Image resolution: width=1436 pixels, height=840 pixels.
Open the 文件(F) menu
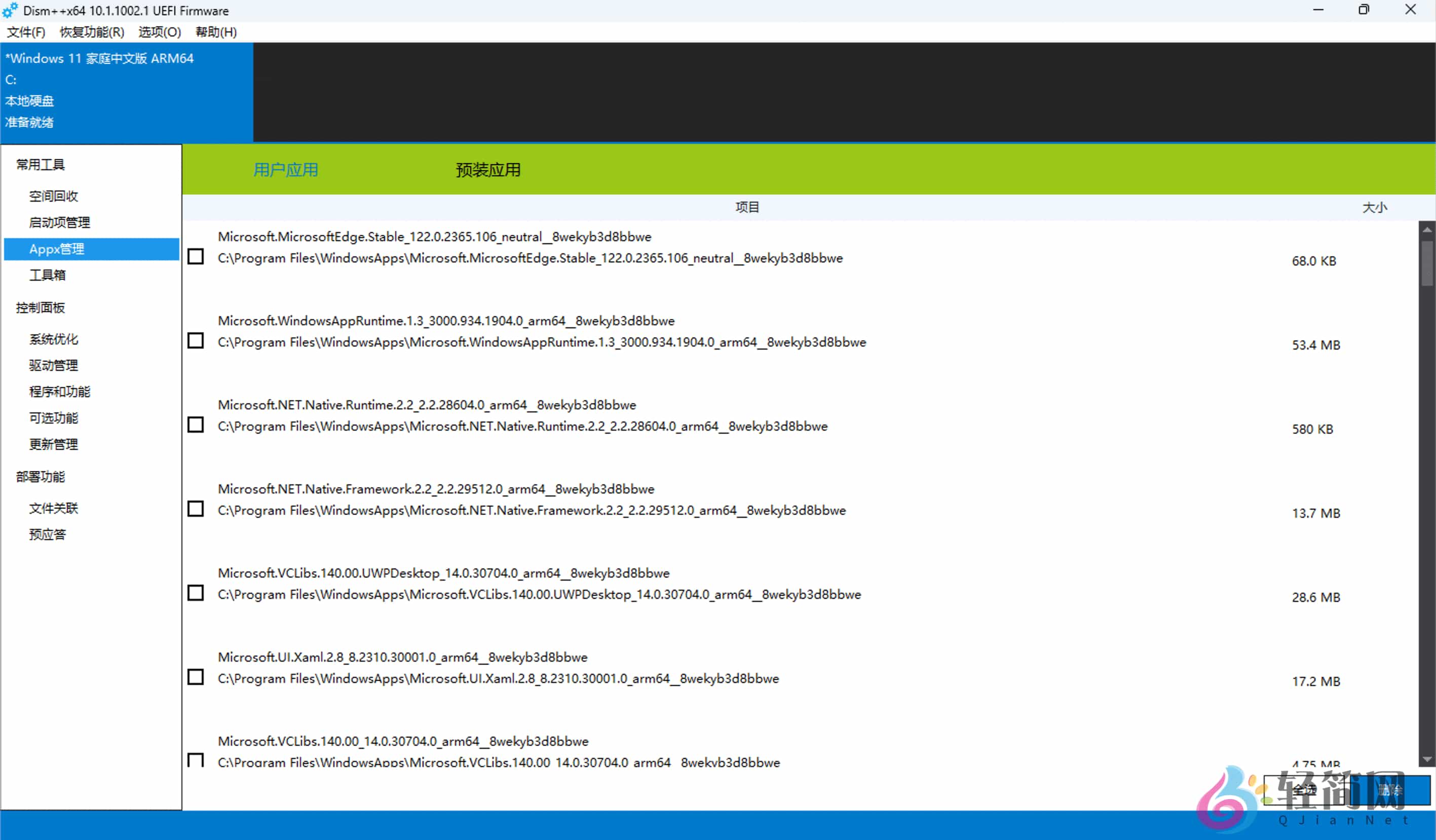tap(26, 32)
